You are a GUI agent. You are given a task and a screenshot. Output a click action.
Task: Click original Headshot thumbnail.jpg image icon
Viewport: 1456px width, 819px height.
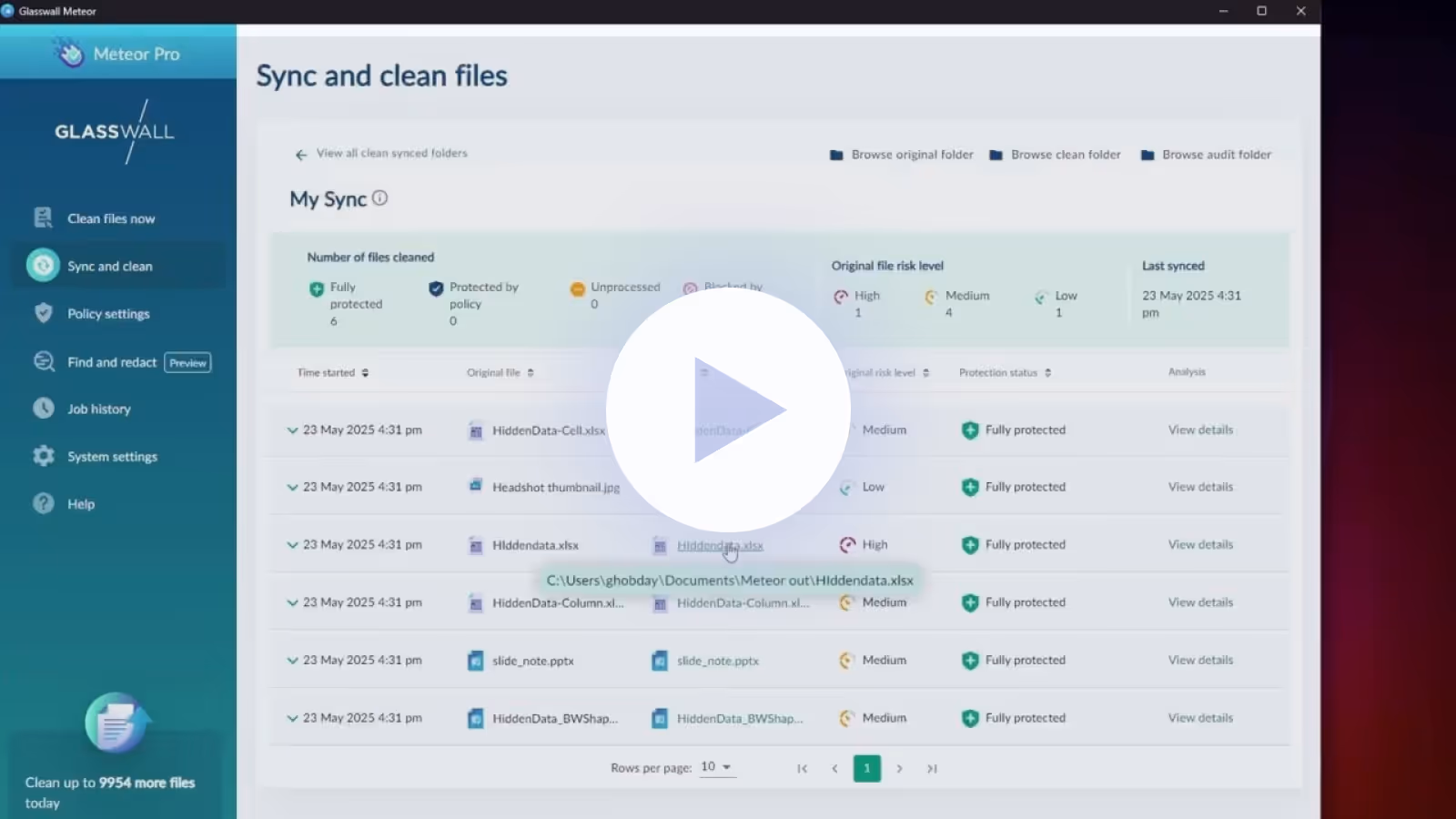475,486
